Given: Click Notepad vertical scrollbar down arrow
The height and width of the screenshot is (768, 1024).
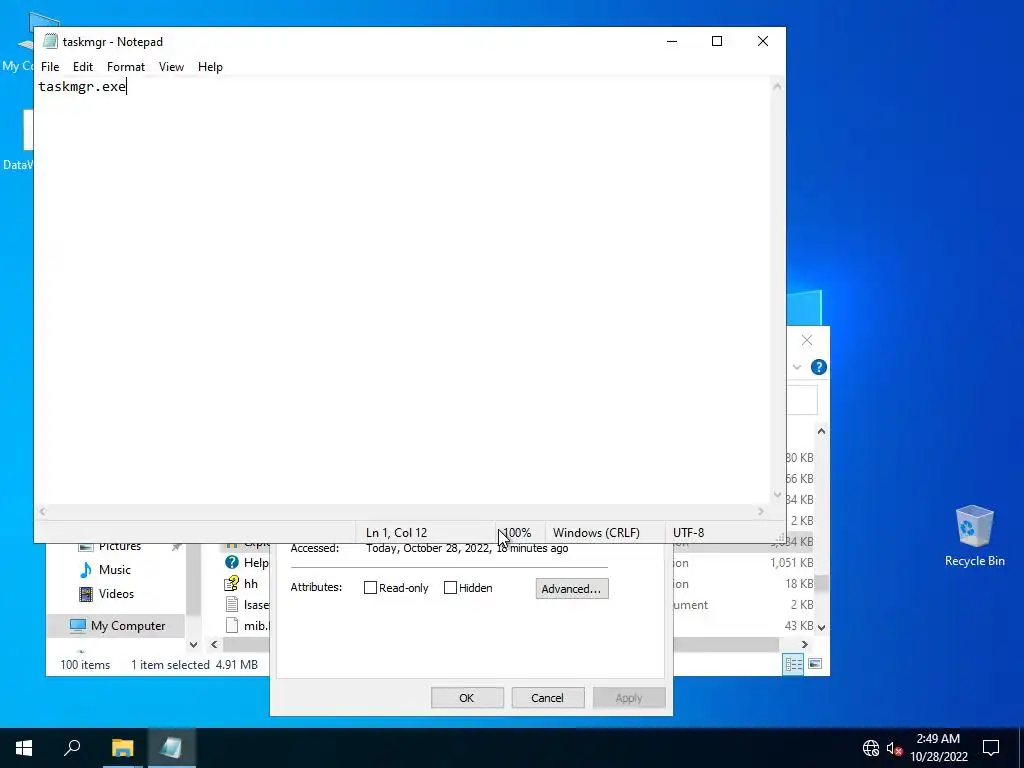Looking at the screenshot, I should pyautogui.click(x=777, y=495).
